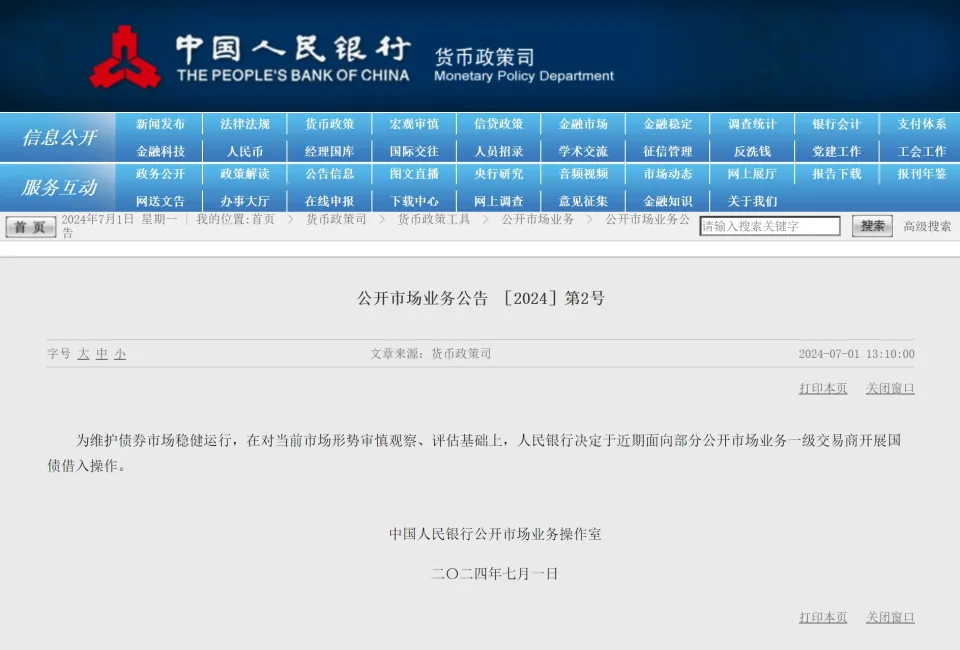Go to 反洗钱 navigation item
This screenshot has height=650, width=960.
tap(752, 151)
